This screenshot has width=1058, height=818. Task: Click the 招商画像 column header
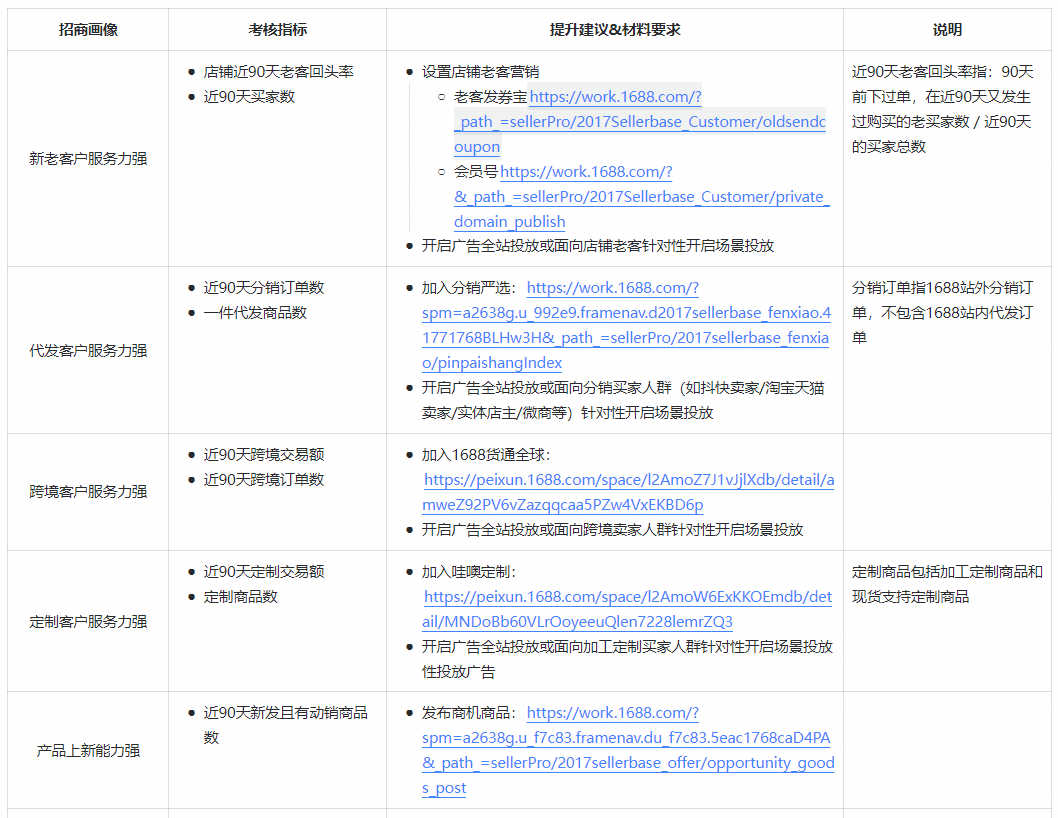click(88, 30)
